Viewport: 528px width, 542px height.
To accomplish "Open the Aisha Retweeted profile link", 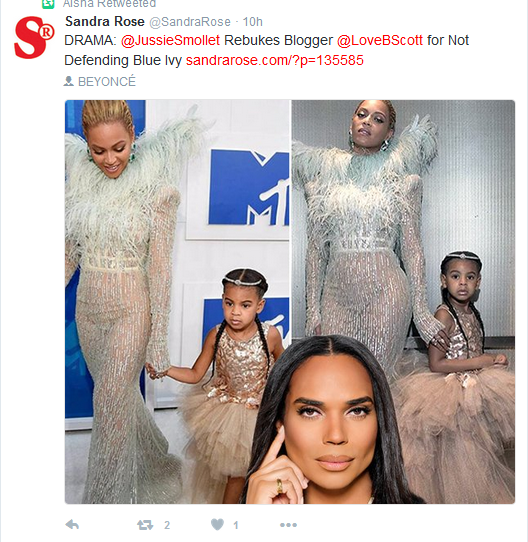I will pos(109,3).
